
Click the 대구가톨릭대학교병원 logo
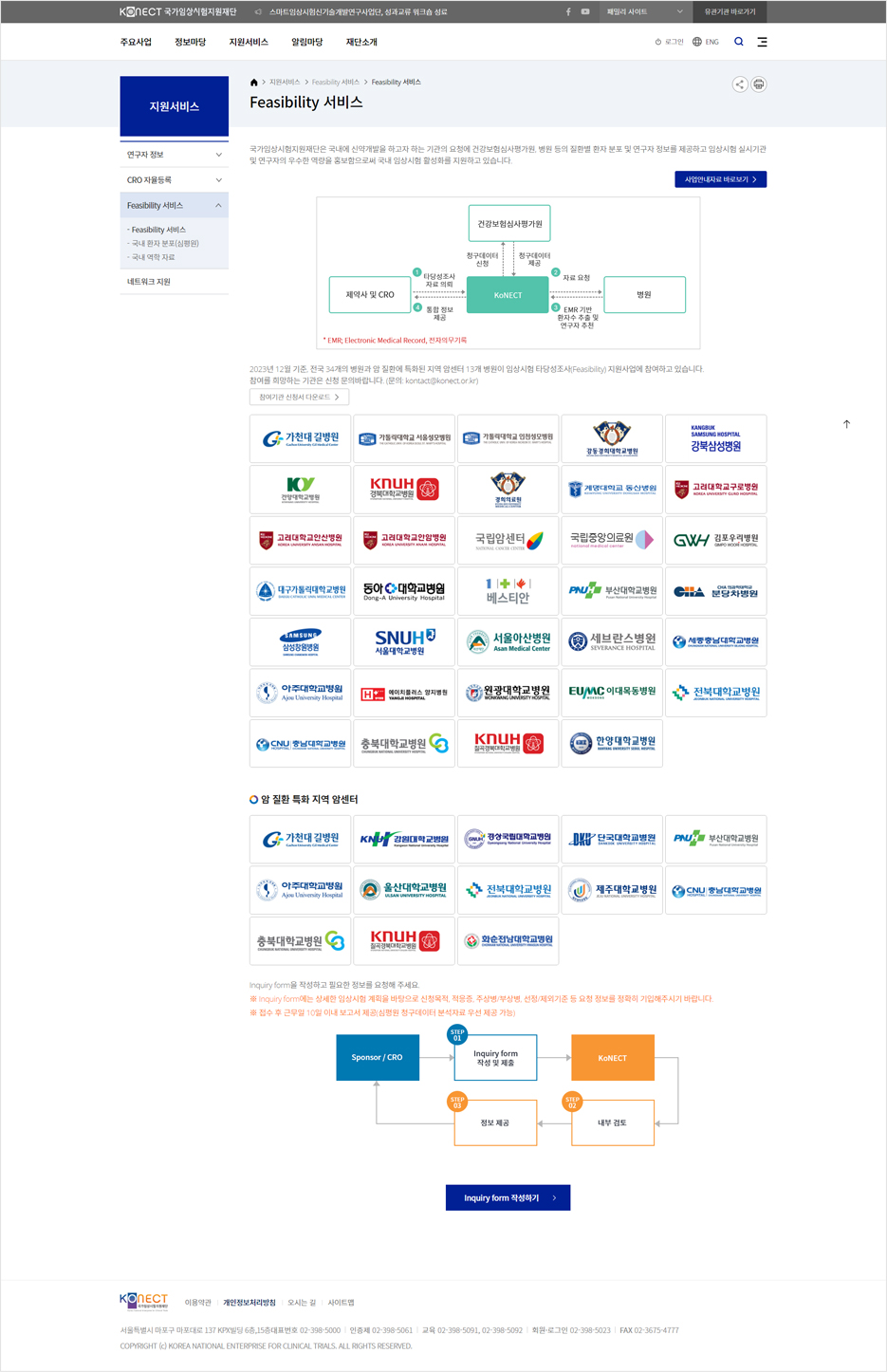[x=301, y=591]
